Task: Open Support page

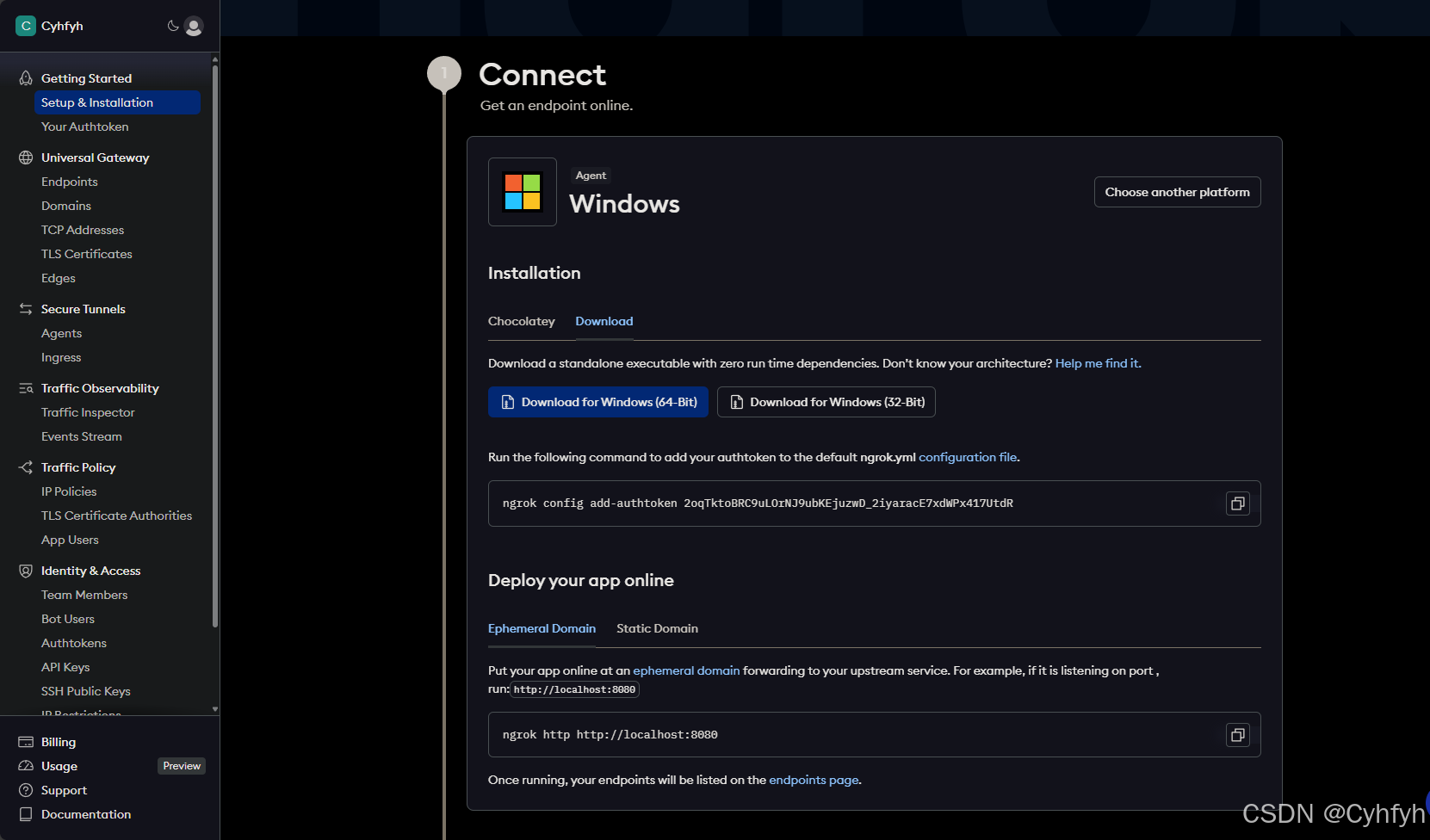Action: click(65, 790)
